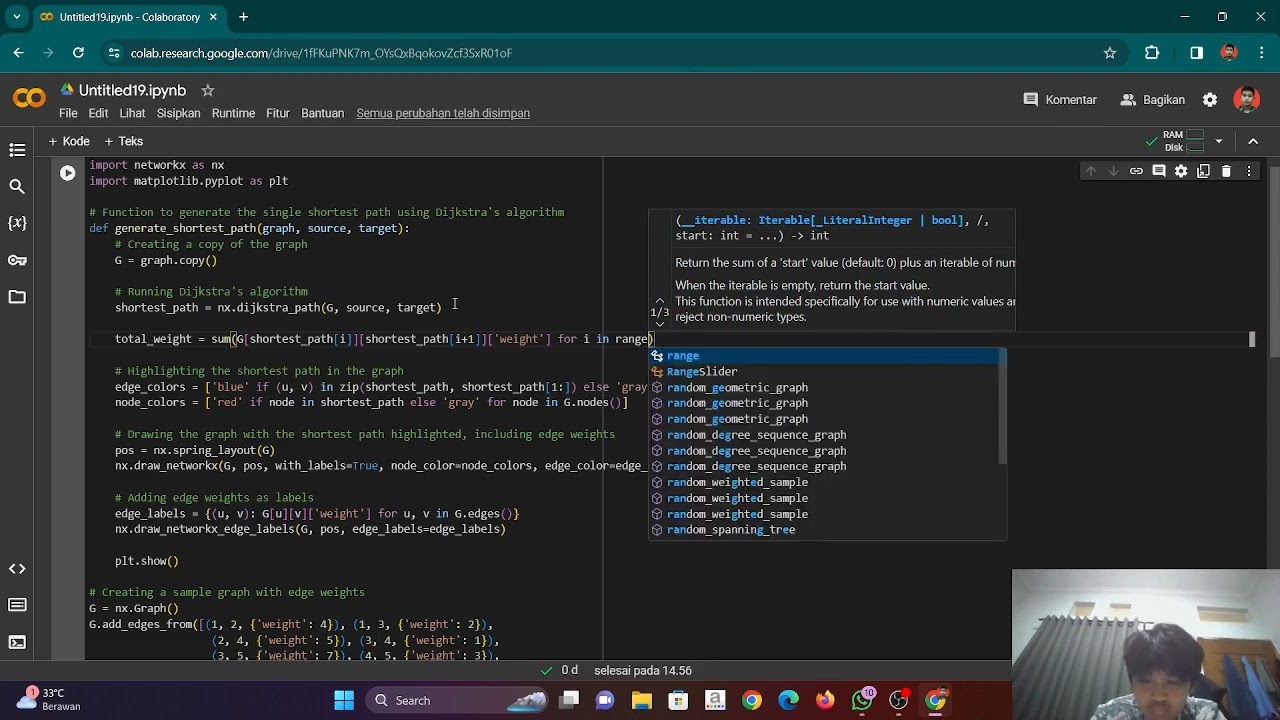The image size is (1280, 720).
Task: Go back to the previous page
Action: [19, 53]
